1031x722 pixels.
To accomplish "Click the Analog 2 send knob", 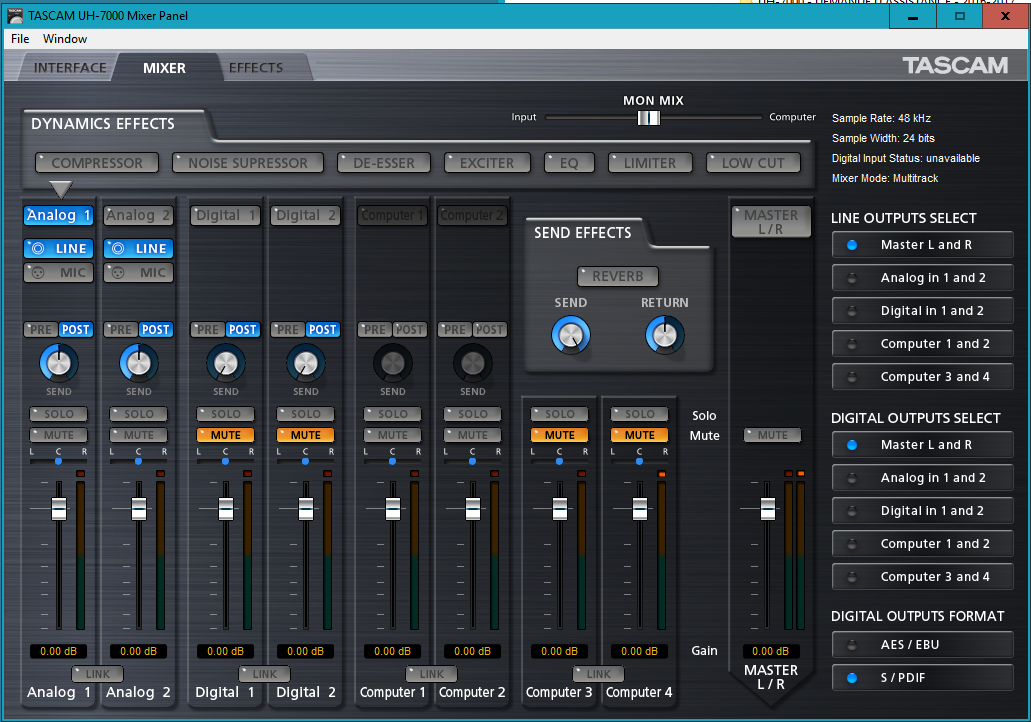I will [x=139, y=363].
